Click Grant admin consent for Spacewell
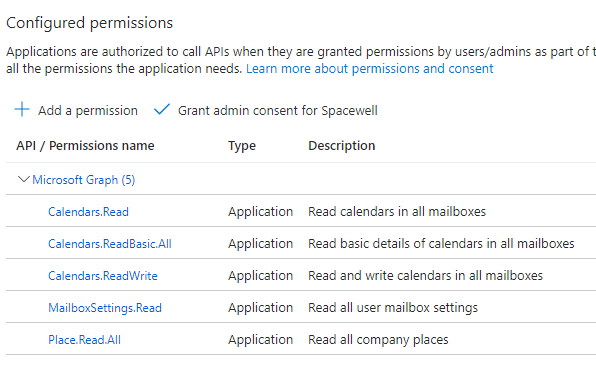Image resolution: width=596 pixels, height=367 pixels. [x=278, y=111]
